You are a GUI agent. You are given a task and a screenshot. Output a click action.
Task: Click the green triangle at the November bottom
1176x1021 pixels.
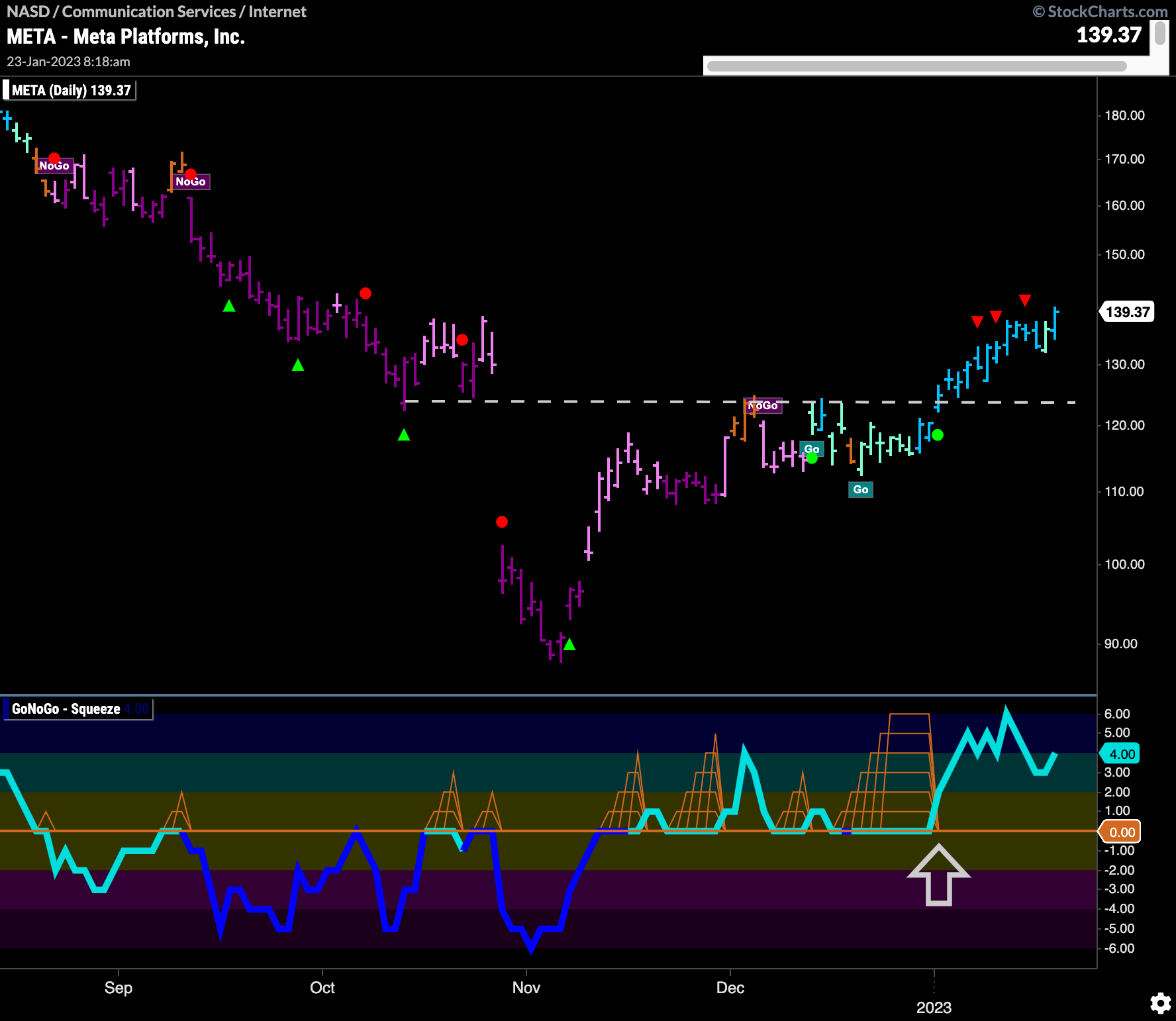[569, 644]
